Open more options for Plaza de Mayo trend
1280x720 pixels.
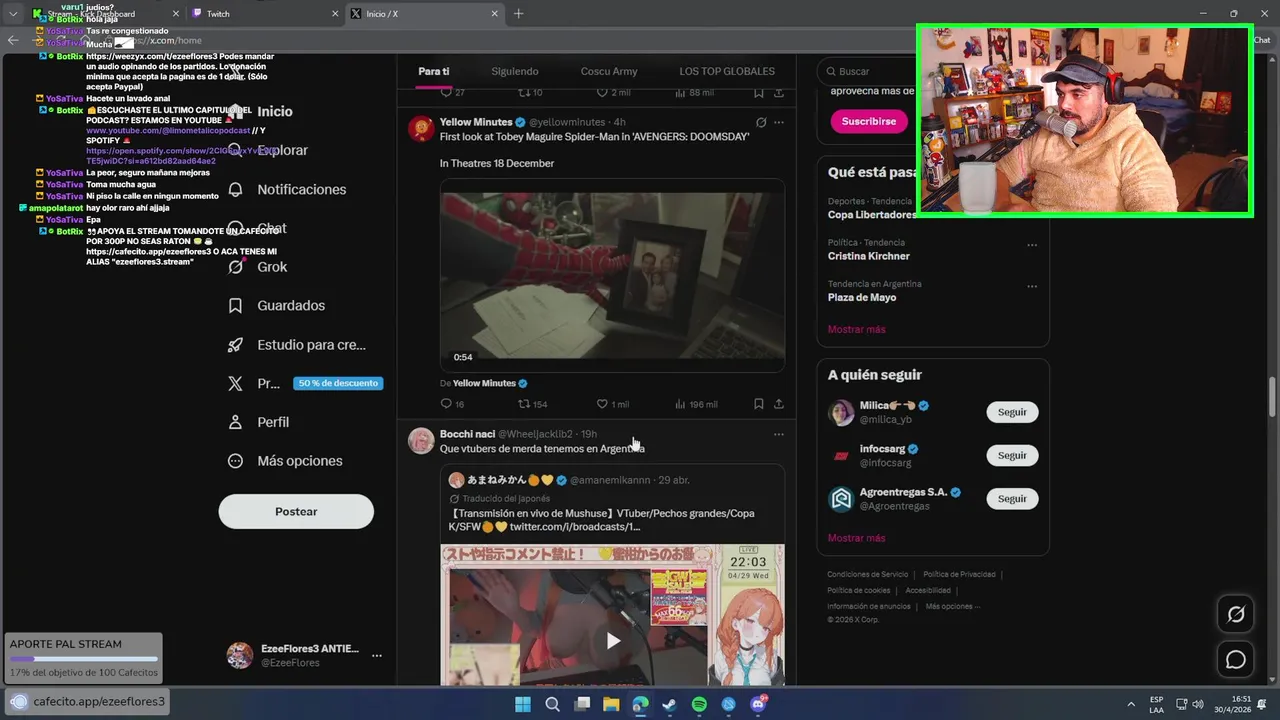click(x=1032, y=286)
